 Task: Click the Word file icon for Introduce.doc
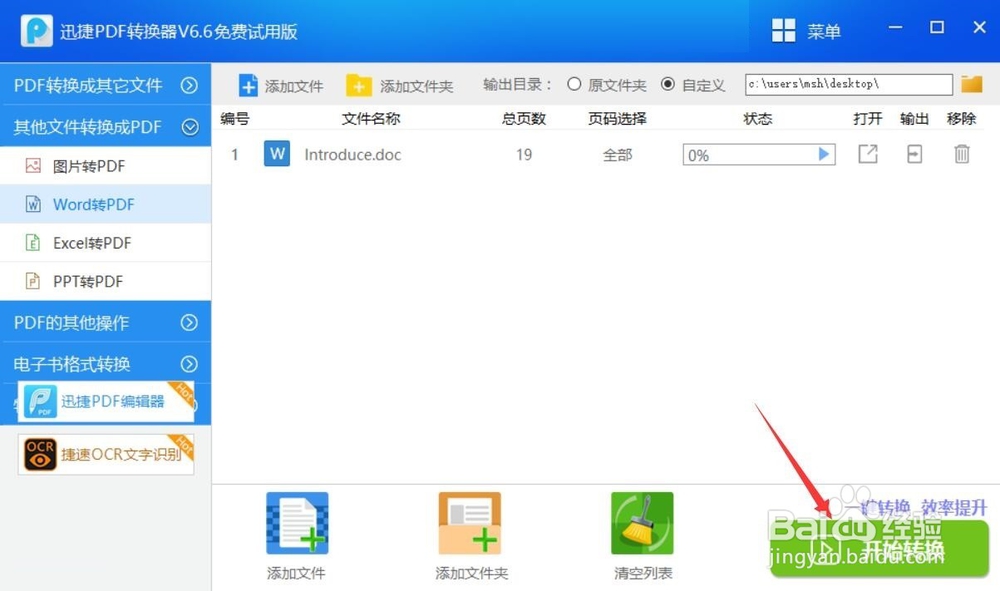[277, 154]
